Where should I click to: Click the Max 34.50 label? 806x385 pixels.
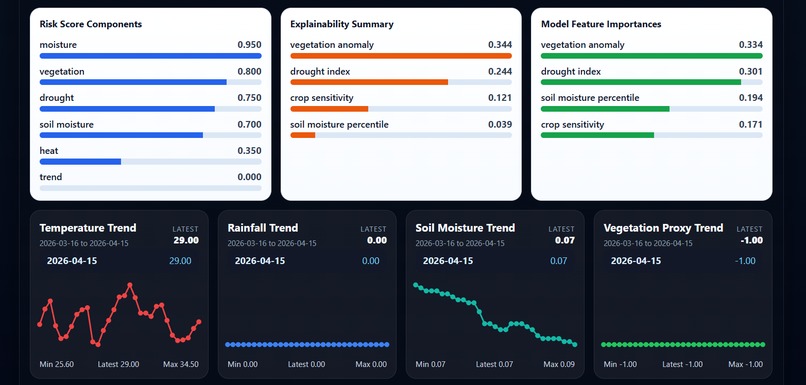tap(181, 364)
